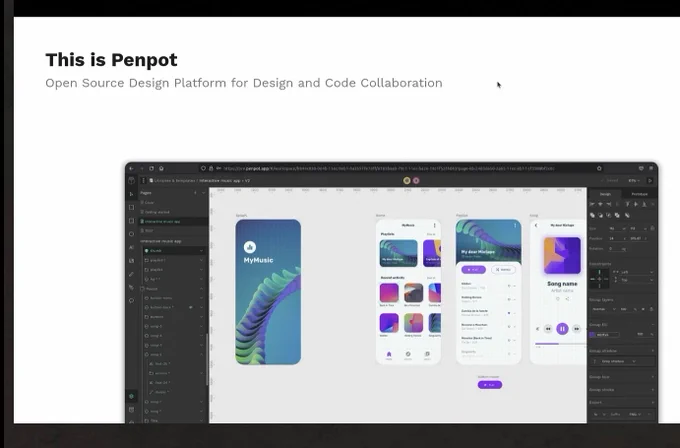Open the Normal blend mode dropdown
This screenshot has width=680, height=448.
(604, 309)
